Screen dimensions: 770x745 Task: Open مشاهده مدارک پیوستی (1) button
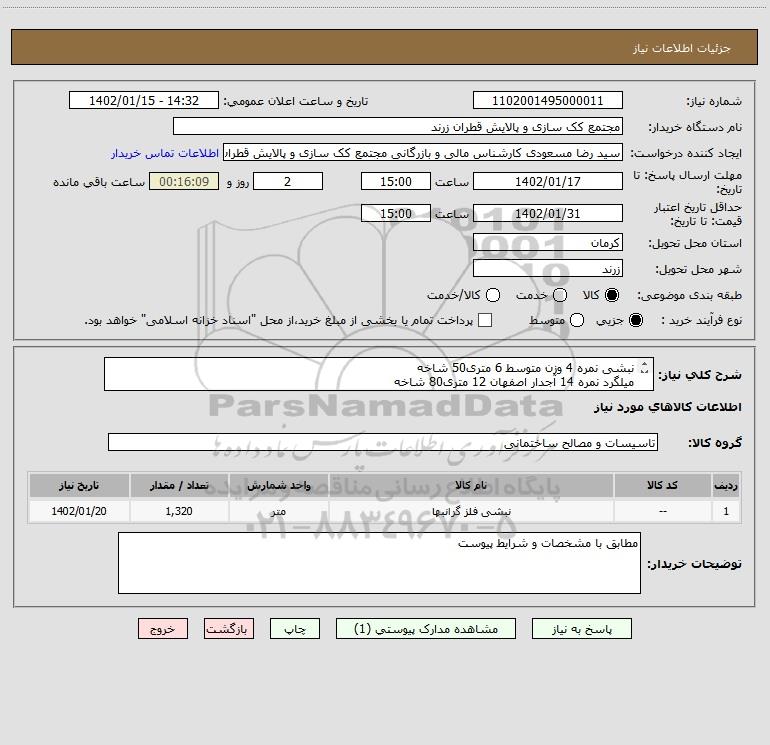tap(426, 629)
